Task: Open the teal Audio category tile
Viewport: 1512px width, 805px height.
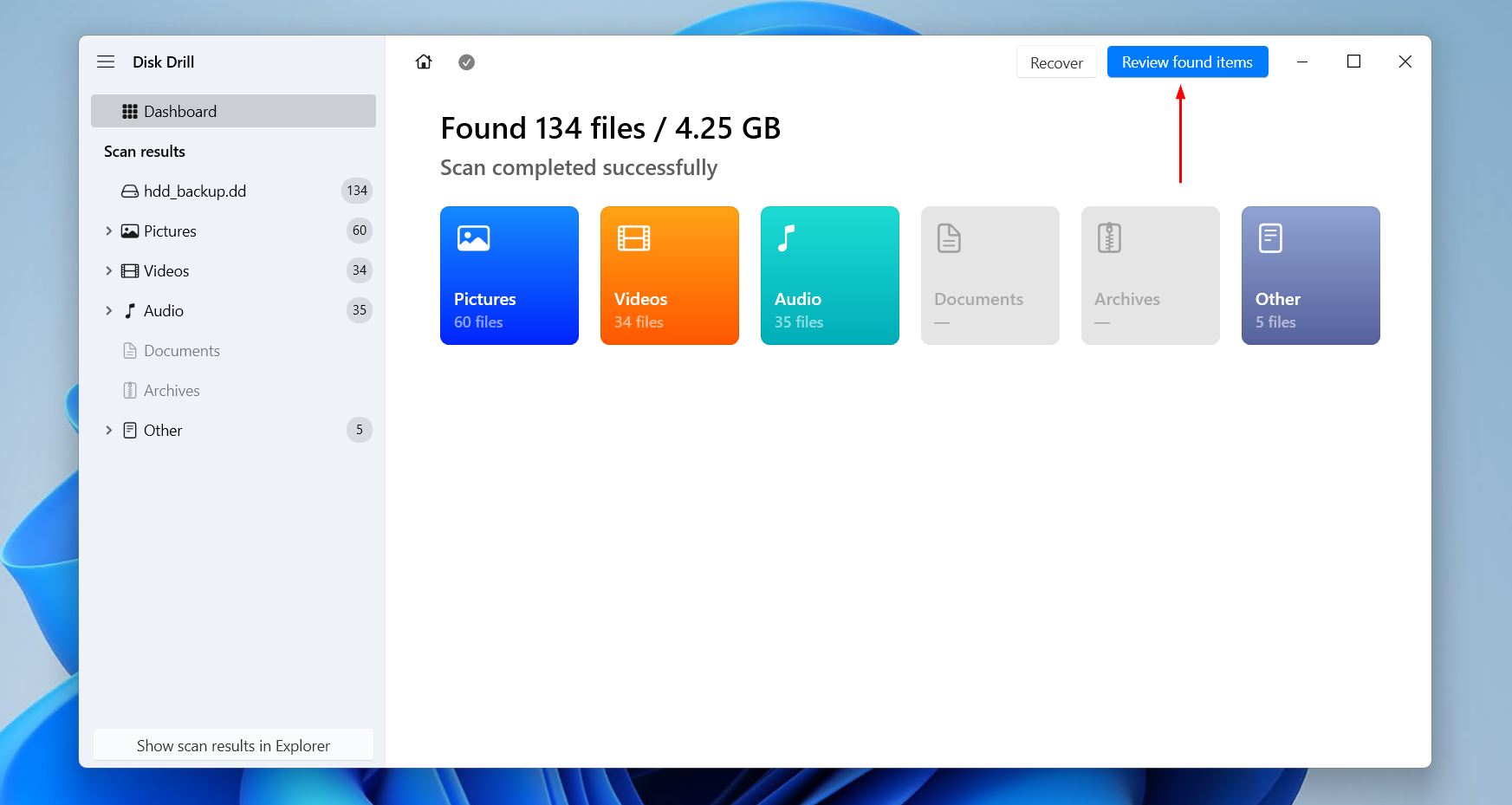Action: pyautogui.click(x=830, y=276)
